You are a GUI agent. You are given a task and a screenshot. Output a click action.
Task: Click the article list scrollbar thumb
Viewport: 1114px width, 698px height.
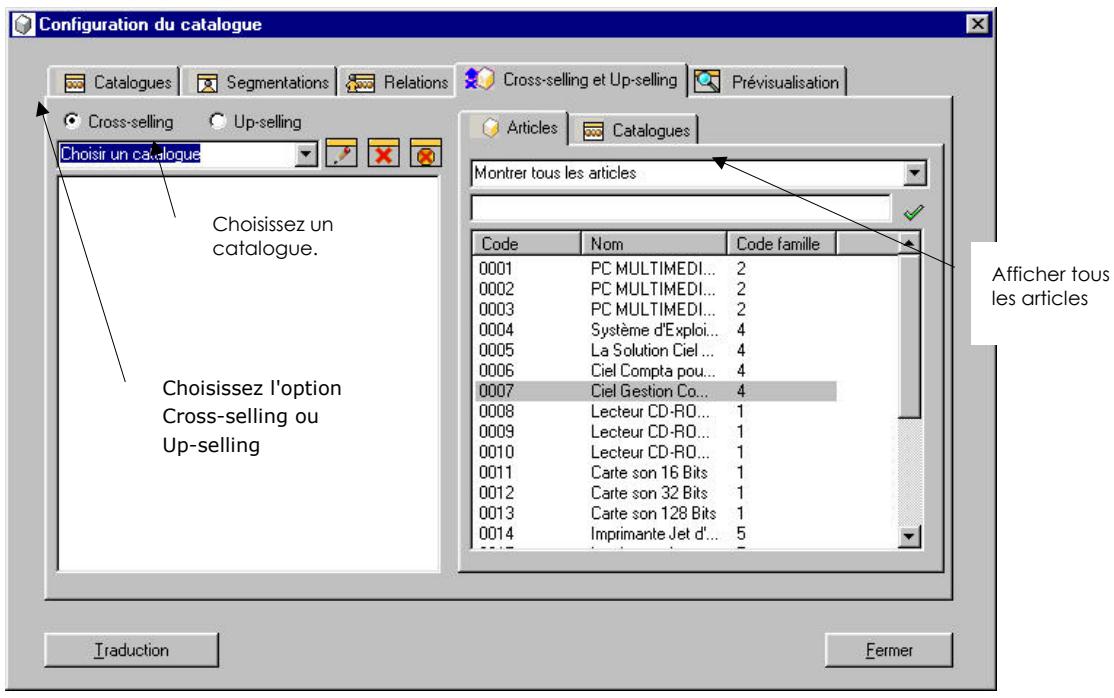click(909, 336)
